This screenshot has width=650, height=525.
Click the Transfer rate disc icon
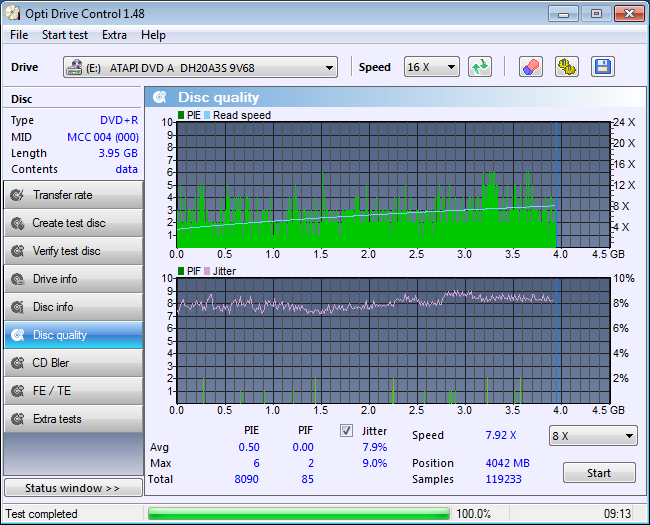click(17, 195)
